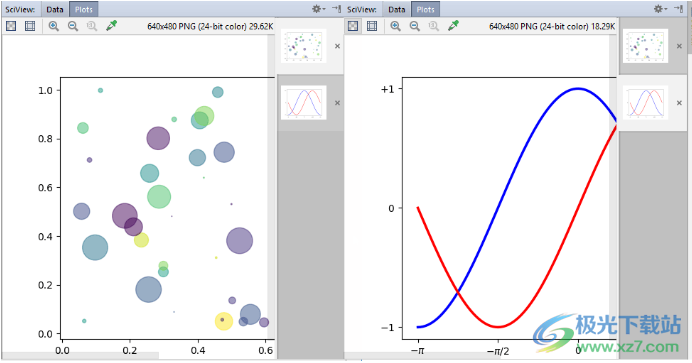Select the sine curves thumbnail in the left panel
Screen dimensions: 692x363
[x=304, y=102]
